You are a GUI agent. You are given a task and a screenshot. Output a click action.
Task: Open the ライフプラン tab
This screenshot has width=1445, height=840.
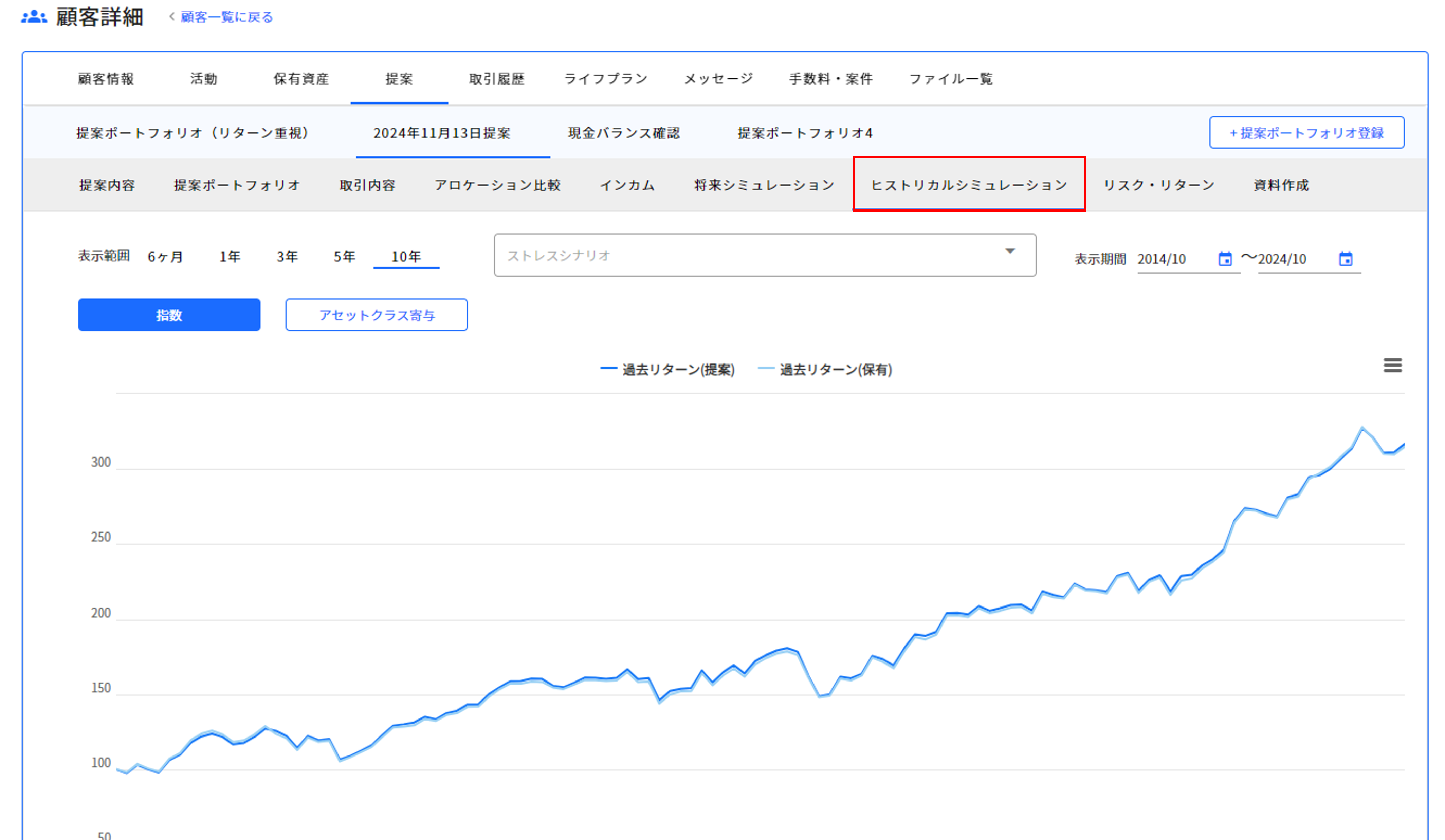tap(605, 79)
